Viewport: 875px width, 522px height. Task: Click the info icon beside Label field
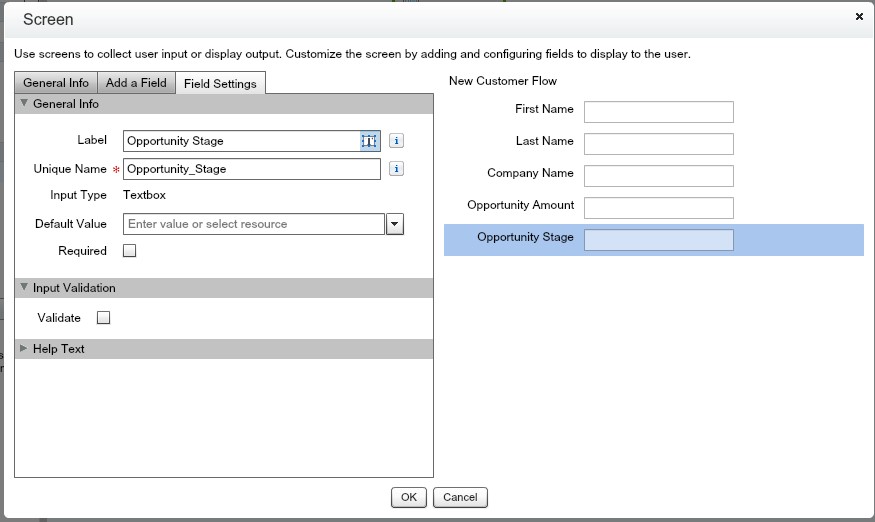coord(396,141)
